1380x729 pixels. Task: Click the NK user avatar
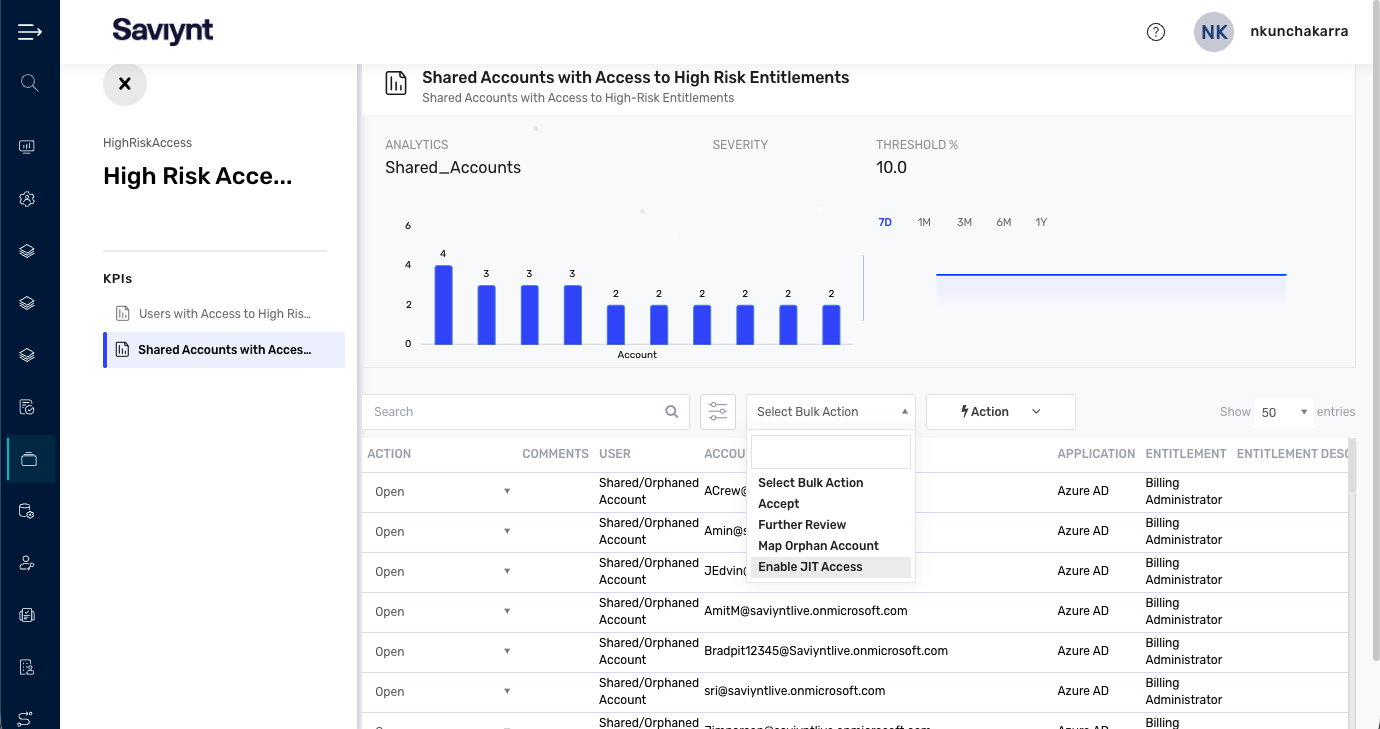pyautogui.click(x=1214, y=32)
